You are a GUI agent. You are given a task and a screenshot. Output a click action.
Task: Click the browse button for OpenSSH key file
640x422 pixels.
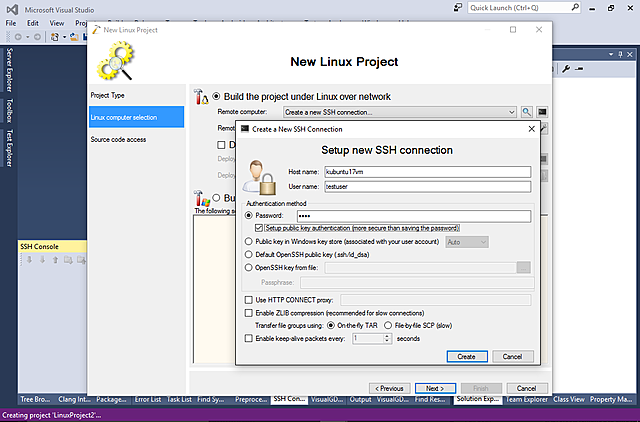point(523,267)
